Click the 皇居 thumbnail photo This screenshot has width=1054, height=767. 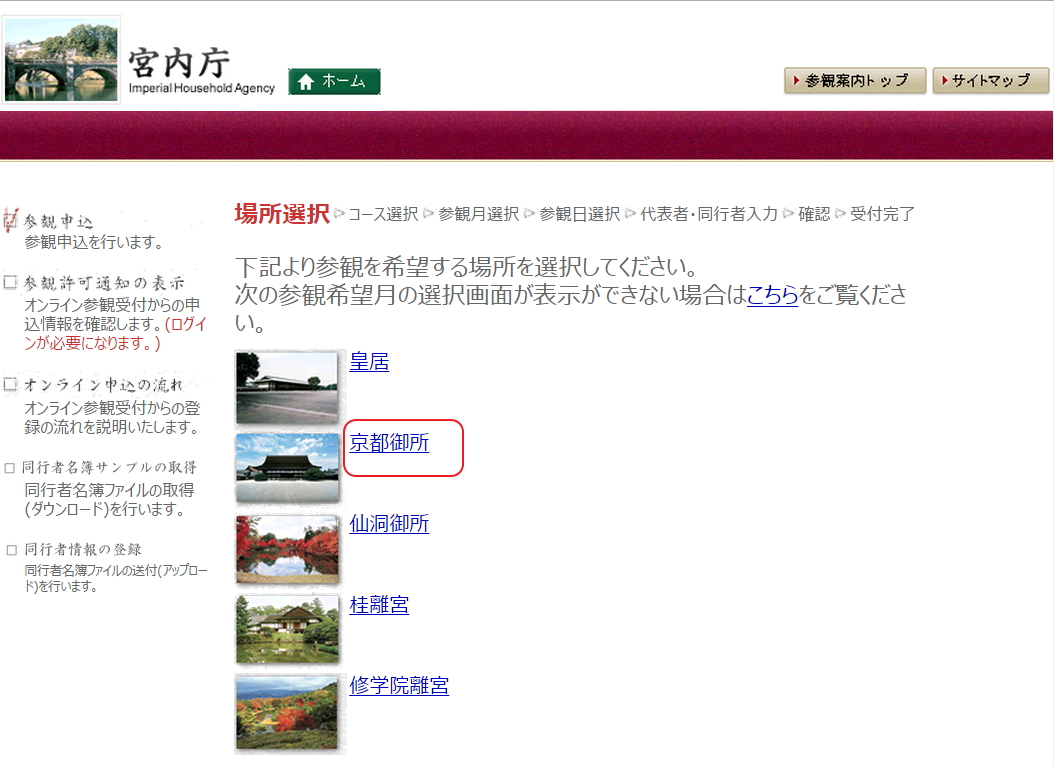point(287,387)
